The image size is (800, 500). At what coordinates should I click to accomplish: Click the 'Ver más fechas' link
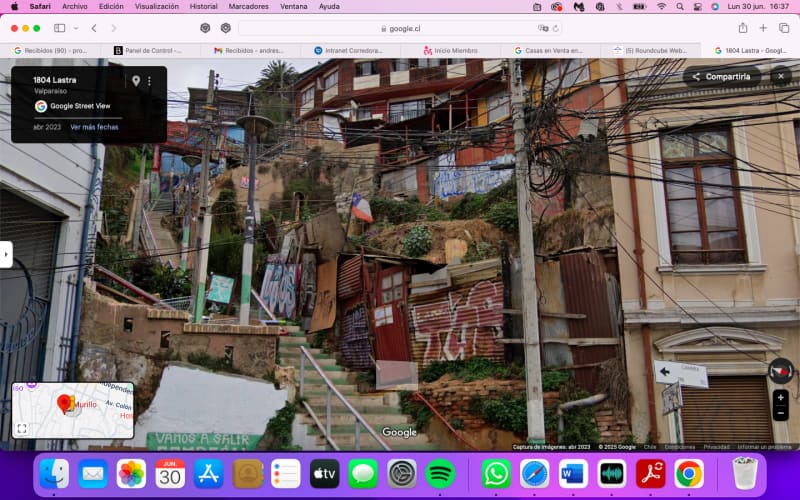point(94,127)
